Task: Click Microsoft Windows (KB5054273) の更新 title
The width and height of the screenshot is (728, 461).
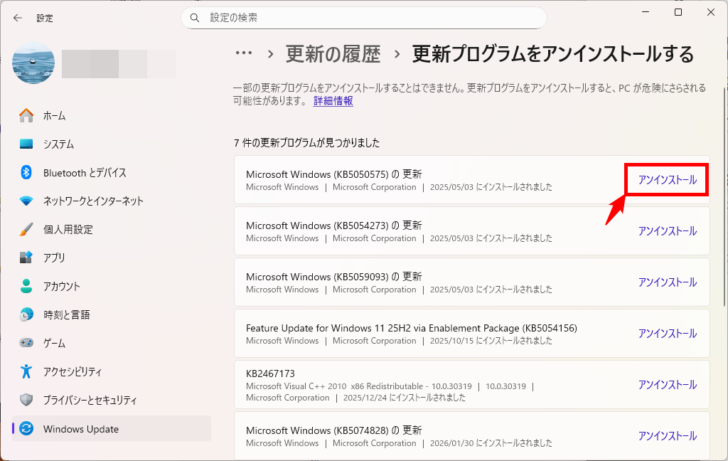Action: [334, 225]
